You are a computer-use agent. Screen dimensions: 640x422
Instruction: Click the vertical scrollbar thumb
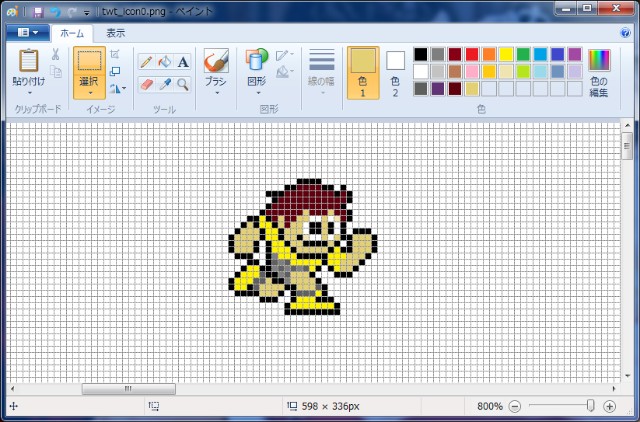627,146
